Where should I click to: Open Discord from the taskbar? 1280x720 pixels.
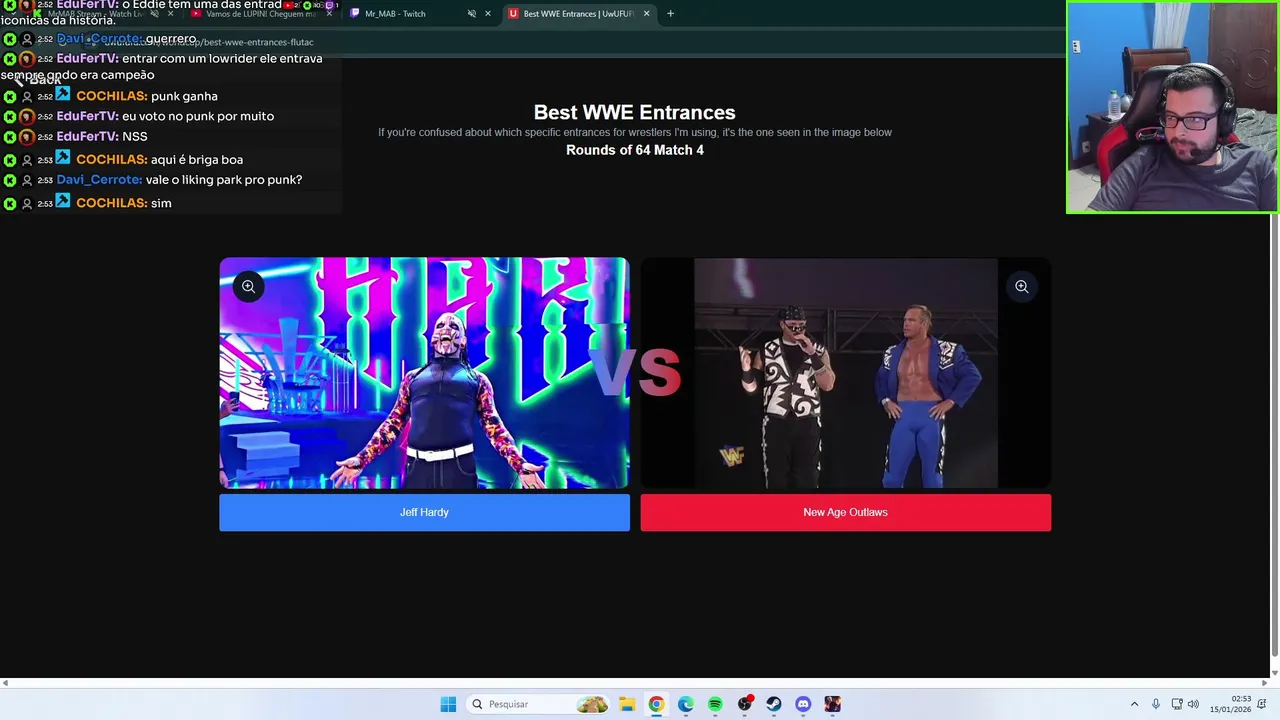[x=803, y=704]
